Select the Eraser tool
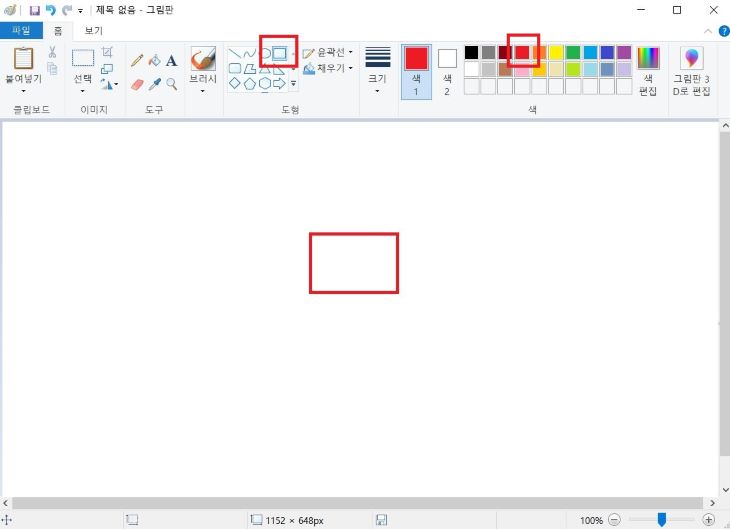 (x=137, y=84)
